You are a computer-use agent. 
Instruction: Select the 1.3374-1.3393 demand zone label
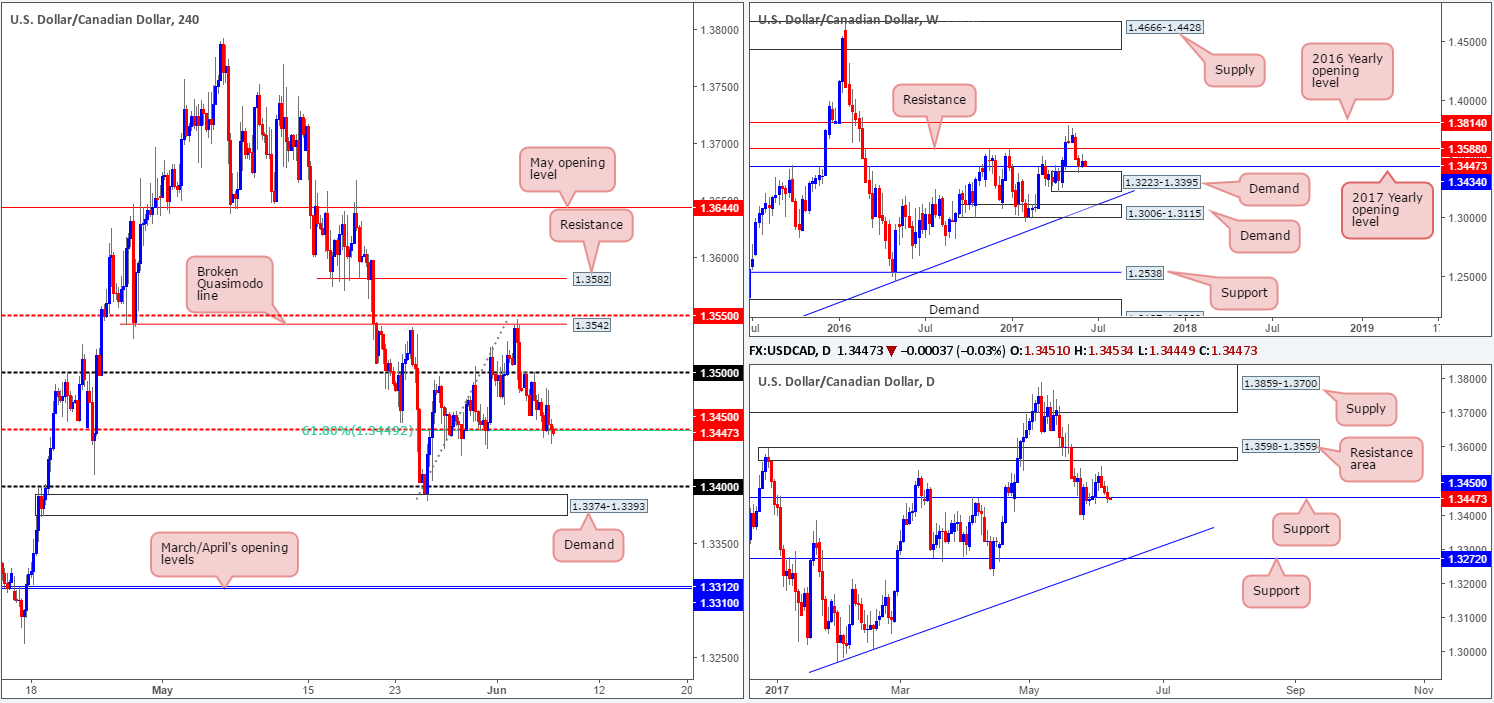[x=608, y=506]
